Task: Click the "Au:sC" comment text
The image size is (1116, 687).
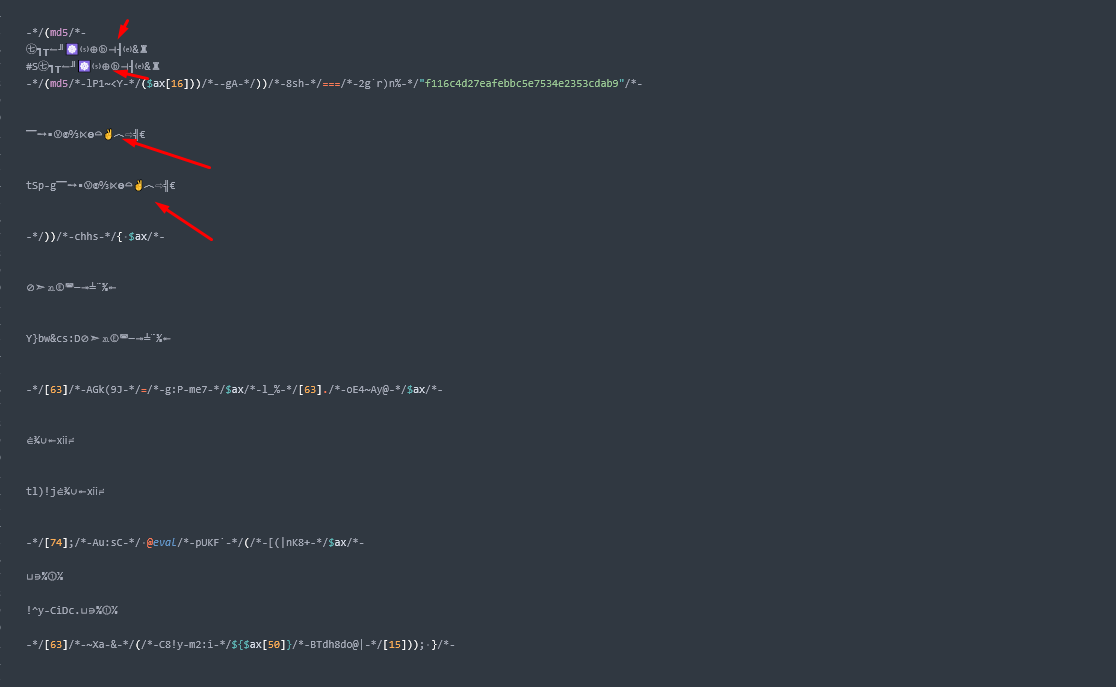Action: point(107,542)
